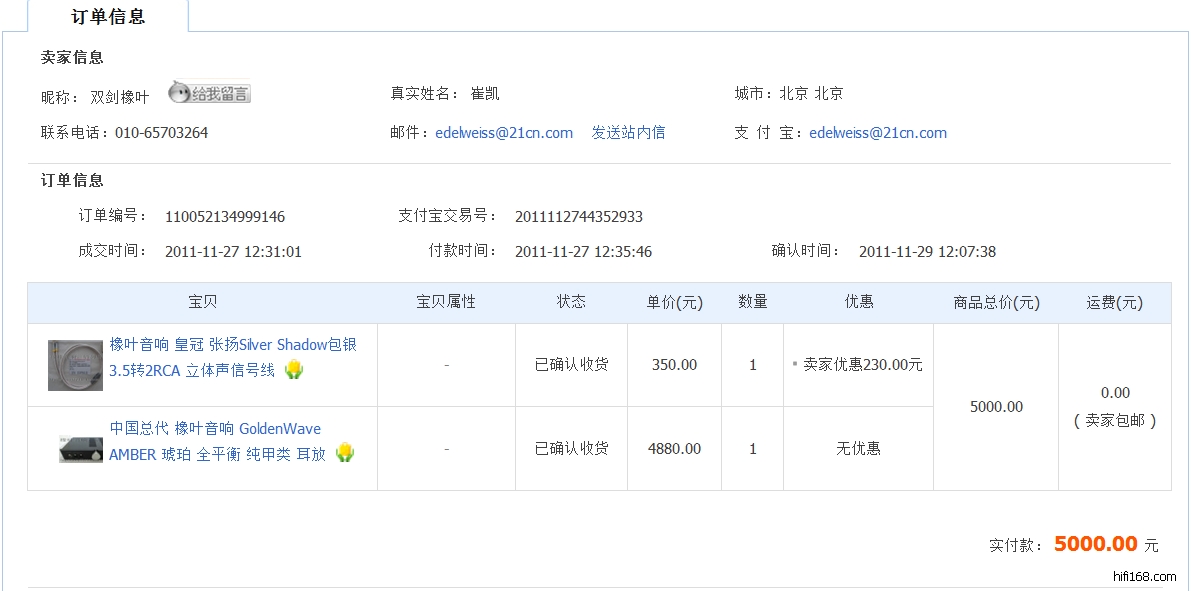The height and width of the screenshot is (591, 1191).
Task: Open the GoldenWave AMBER 琥珀 product link
Action: pyautogui.click(x=216, y=441)
